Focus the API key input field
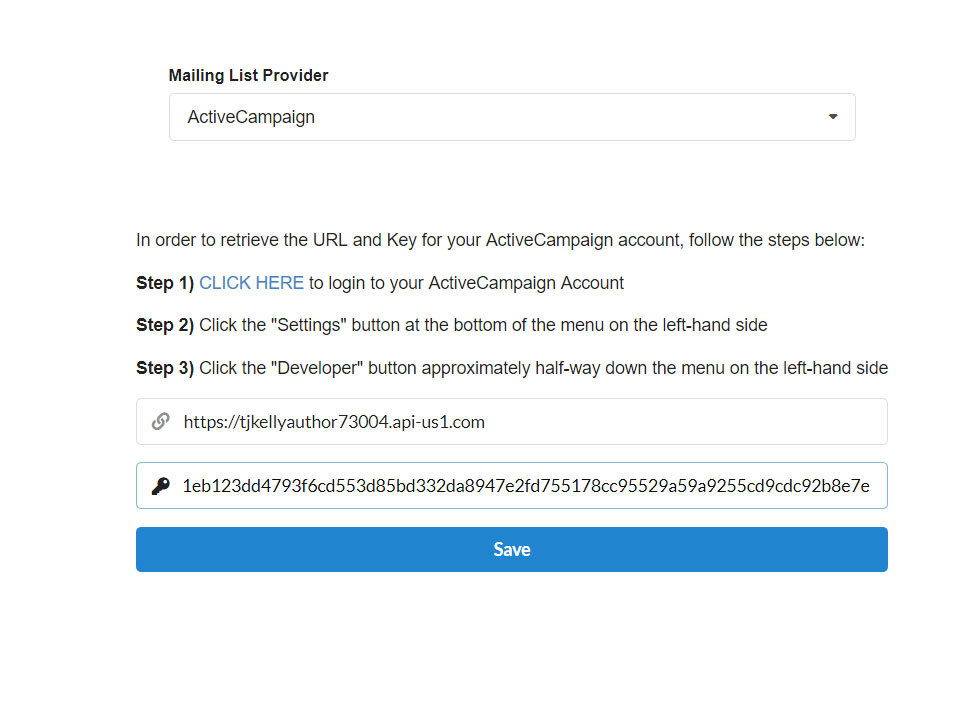Image resolution: width=970 pixels, height=712 pixels. click(525, 486)
